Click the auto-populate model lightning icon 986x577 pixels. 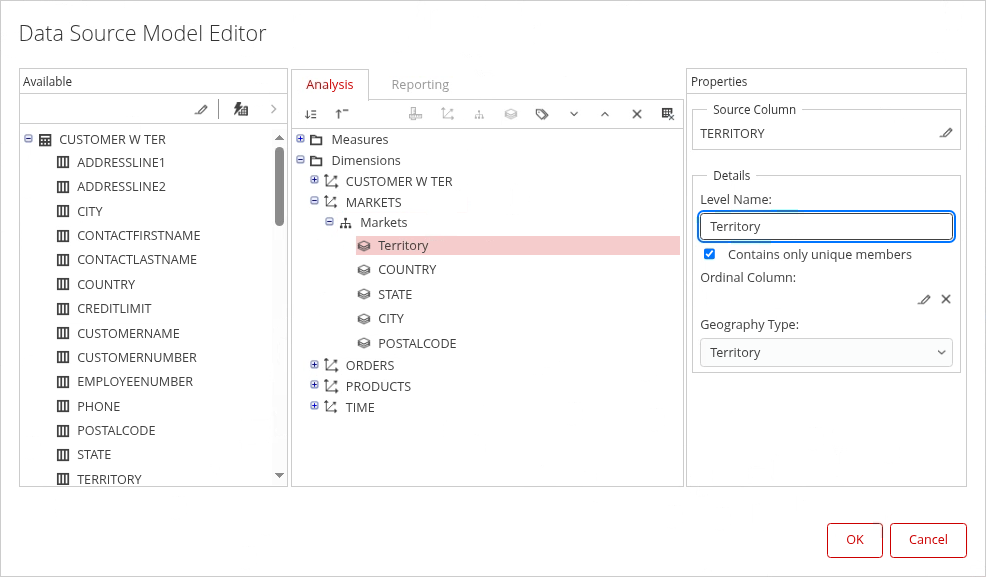[241, 109]
